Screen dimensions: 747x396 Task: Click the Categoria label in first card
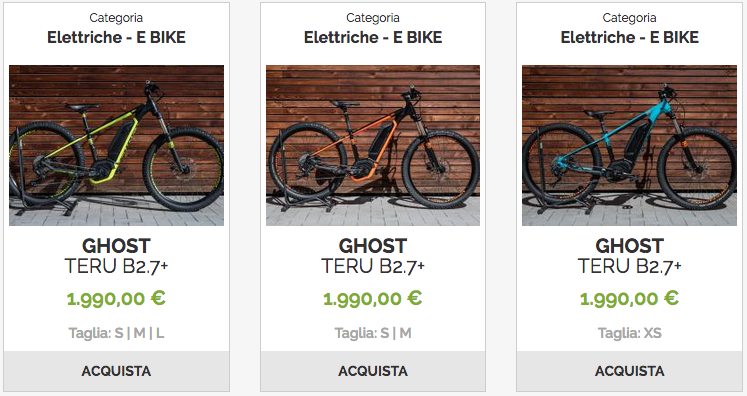tap(116, 18)
